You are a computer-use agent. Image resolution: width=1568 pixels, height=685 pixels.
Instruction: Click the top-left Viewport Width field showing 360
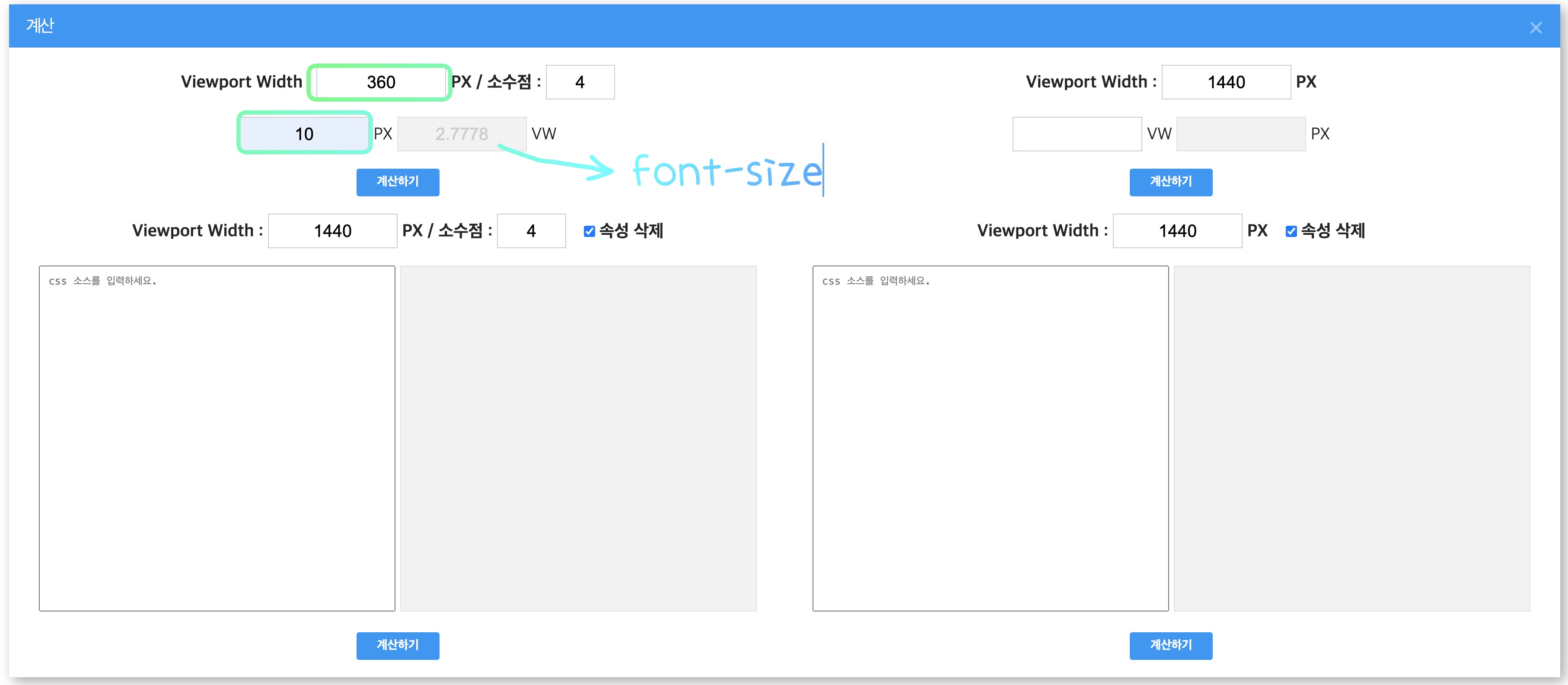[381, 82]
